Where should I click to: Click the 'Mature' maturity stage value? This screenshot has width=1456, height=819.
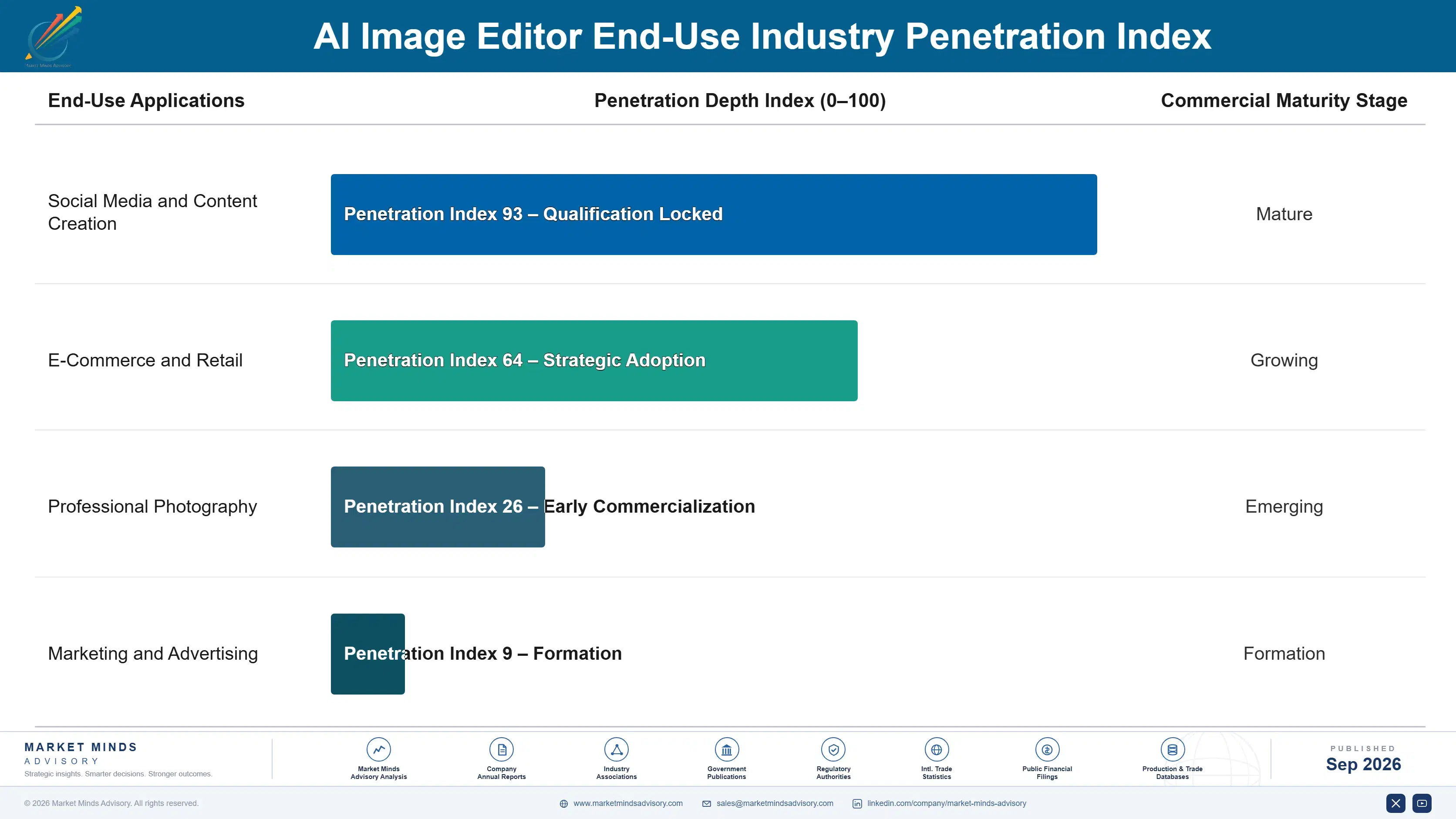1284,214
